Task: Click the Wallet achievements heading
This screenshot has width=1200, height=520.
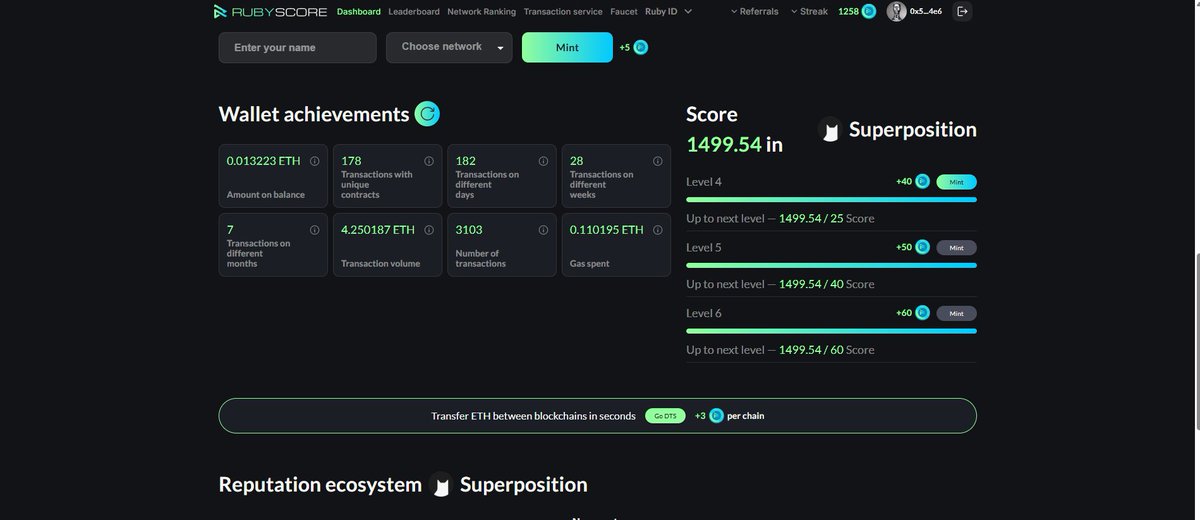Action: [314, 114]
